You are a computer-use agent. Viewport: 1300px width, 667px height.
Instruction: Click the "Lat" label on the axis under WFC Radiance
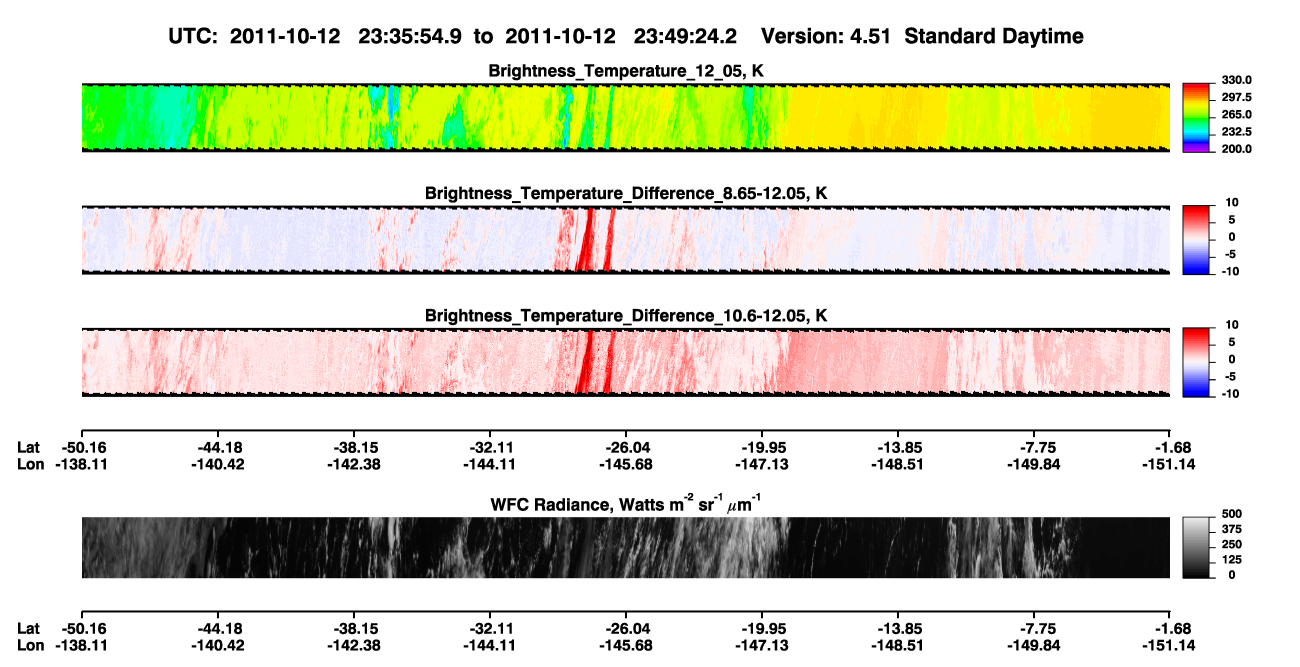click(28, 627)
